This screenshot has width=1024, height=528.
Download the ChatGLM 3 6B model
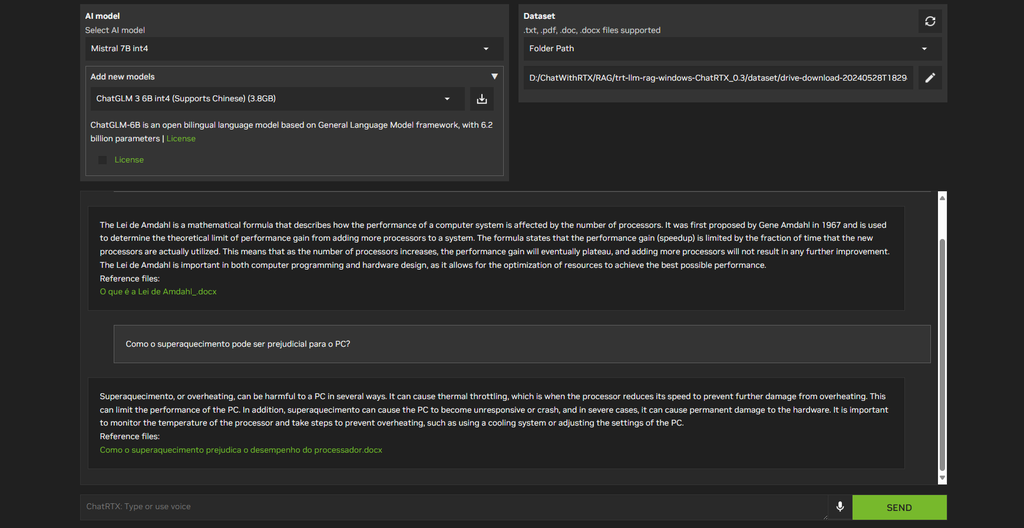click(x=482, y=99)
